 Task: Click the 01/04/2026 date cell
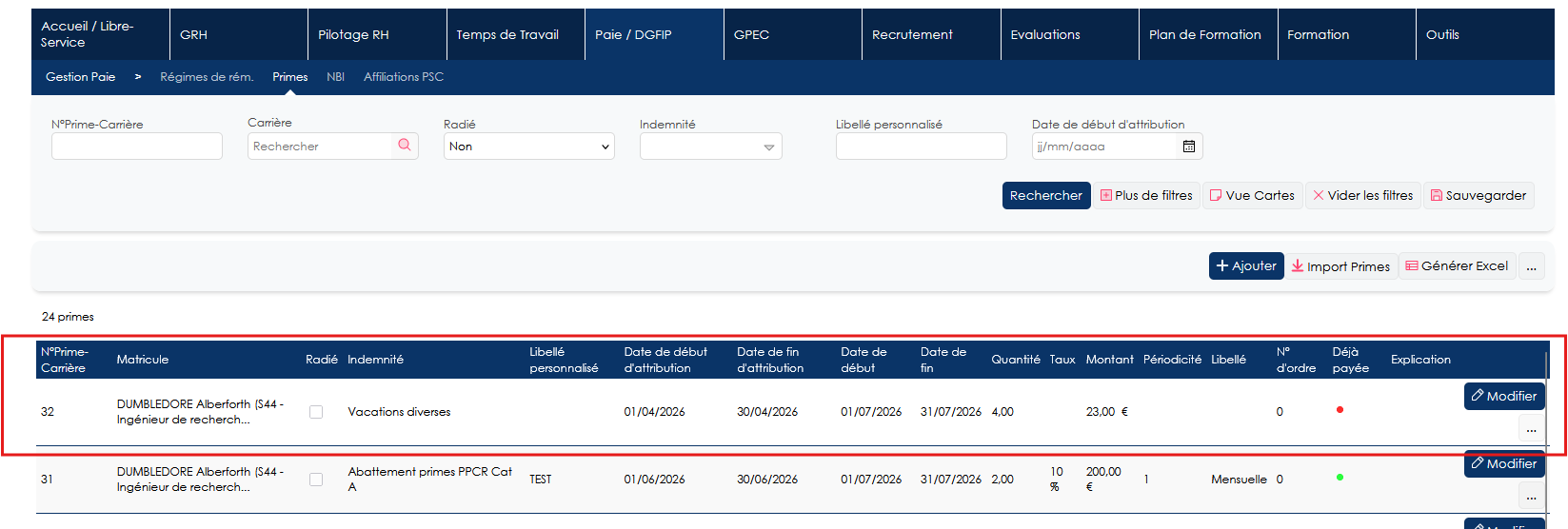[654, 412]
